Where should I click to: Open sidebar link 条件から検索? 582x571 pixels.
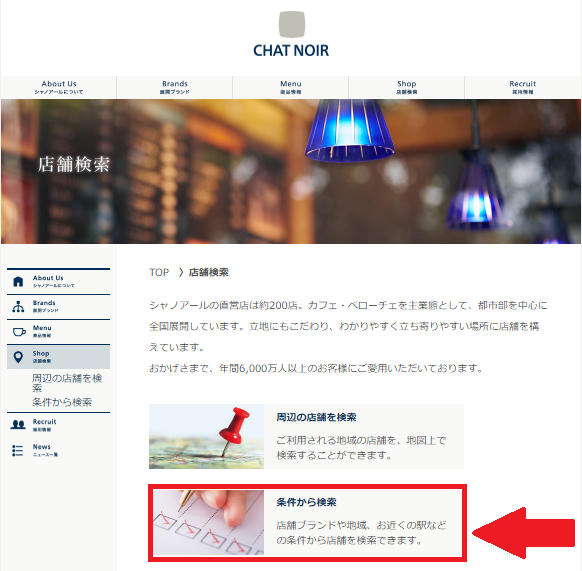62,402
